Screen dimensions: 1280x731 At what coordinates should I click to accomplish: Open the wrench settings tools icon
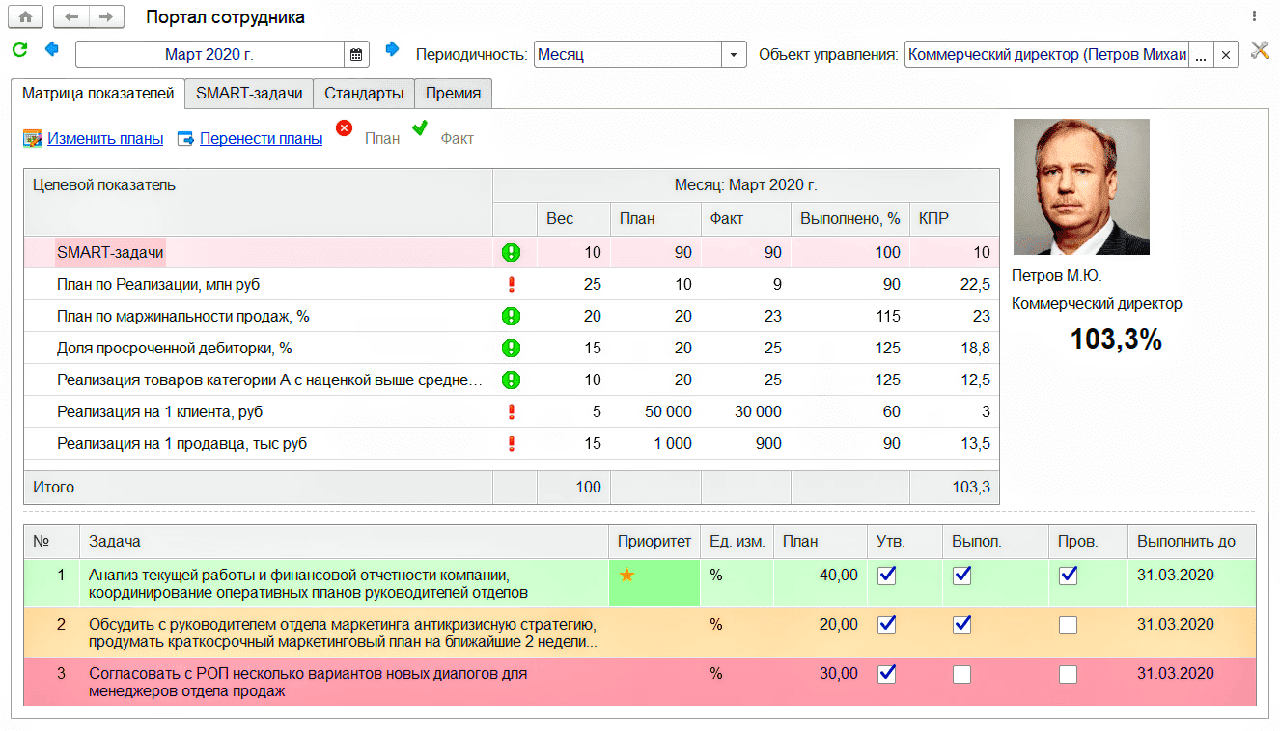1260,51
